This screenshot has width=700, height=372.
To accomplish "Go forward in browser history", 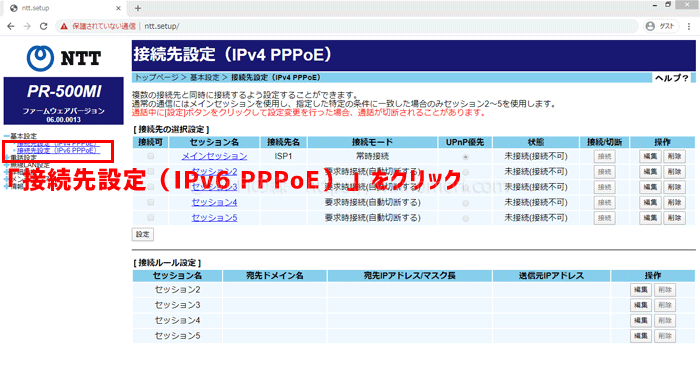I will [27, 26].
